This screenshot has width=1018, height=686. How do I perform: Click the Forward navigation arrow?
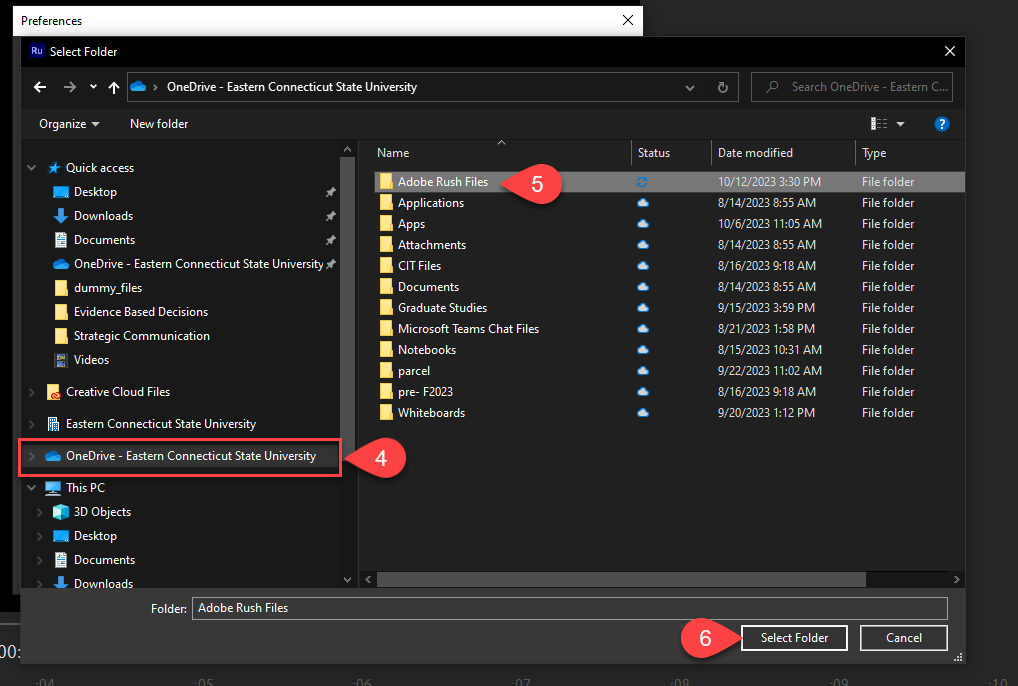(69, 87)
